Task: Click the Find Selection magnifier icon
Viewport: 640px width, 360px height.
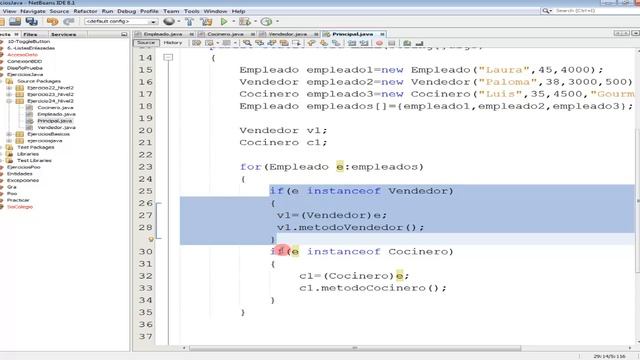Action: [x=247, y=43]
